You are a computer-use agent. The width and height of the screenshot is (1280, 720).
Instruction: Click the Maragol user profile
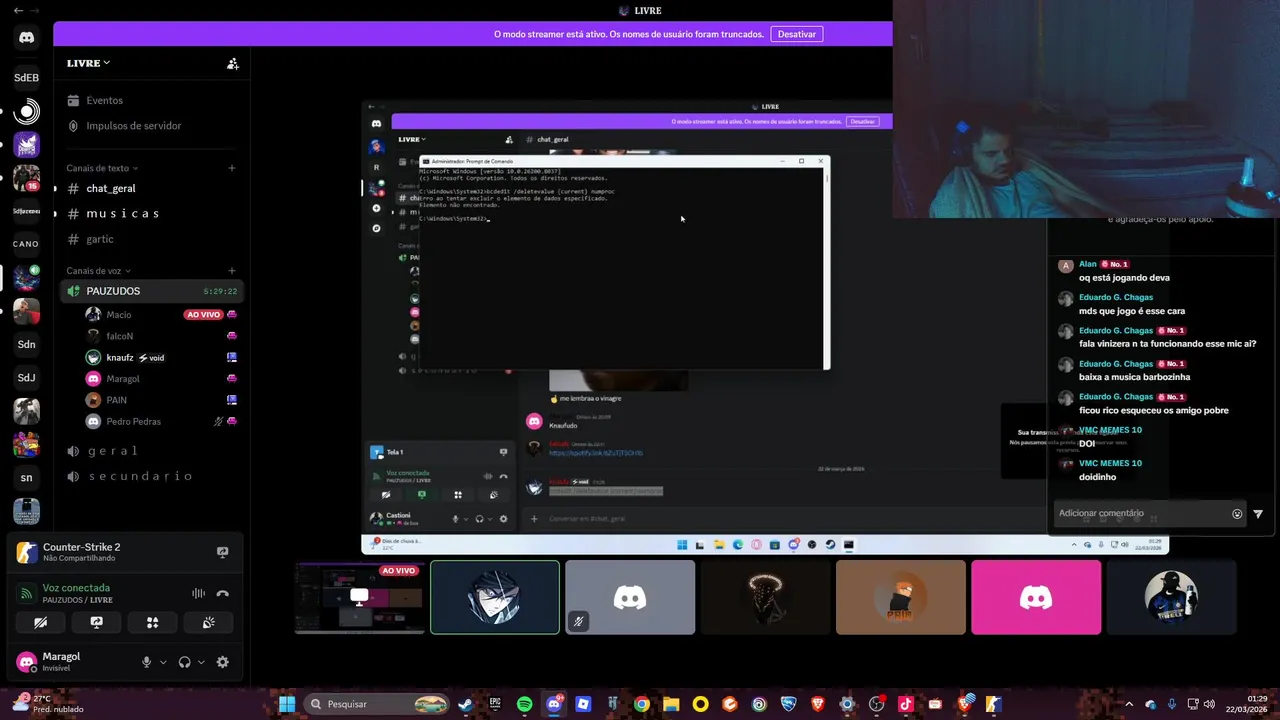(70, 662)
